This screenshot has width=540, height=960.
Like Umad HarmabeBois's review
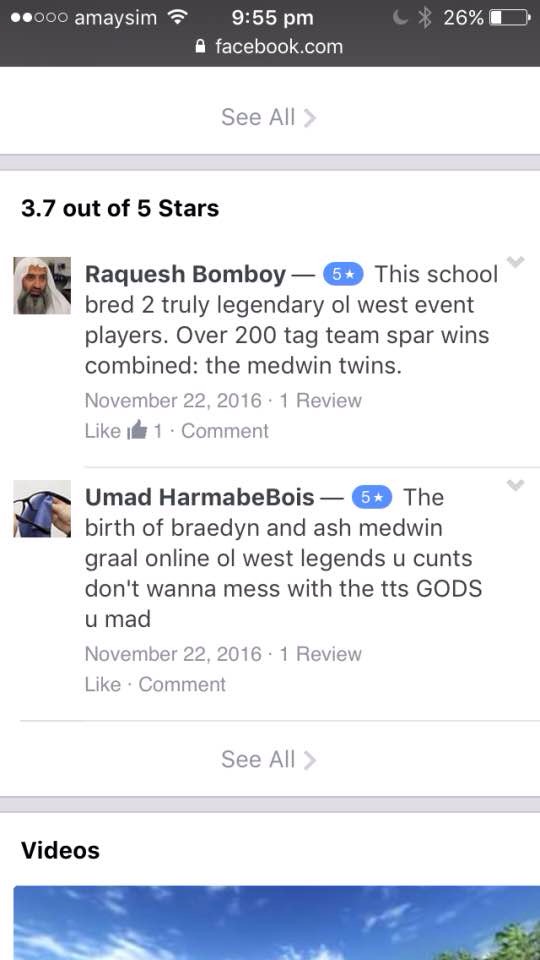click(103, 684)
